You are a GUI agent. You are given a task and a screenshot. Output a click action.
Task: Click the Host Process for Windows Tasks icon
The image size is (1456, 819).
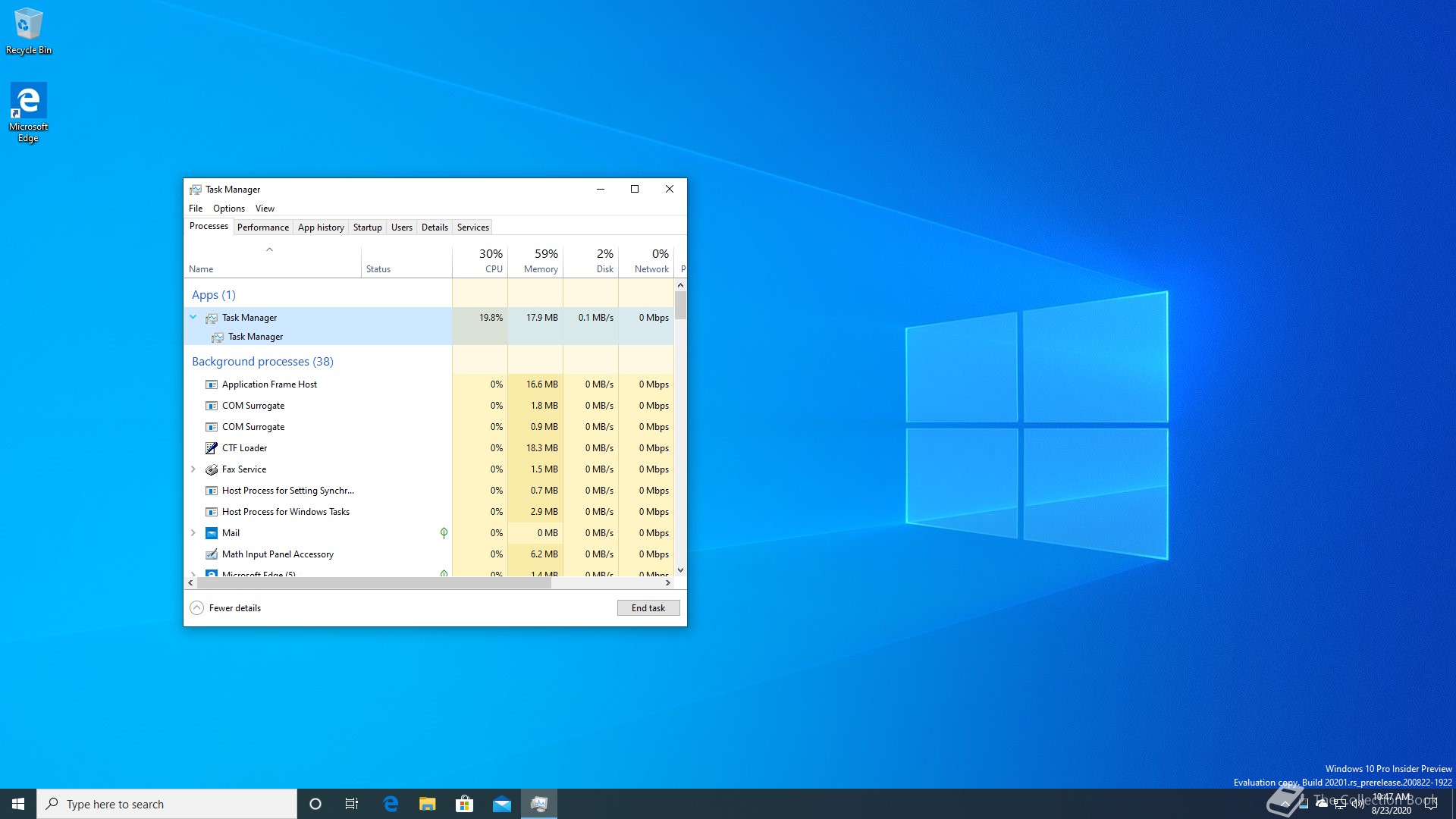212,512
